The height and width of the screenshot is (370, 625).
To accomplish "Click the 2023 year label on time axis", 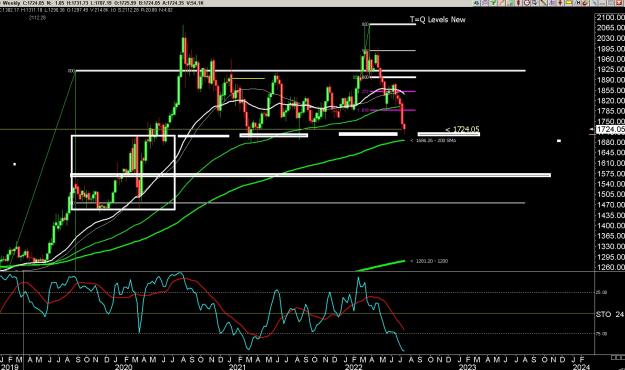I will pos(467,366).
